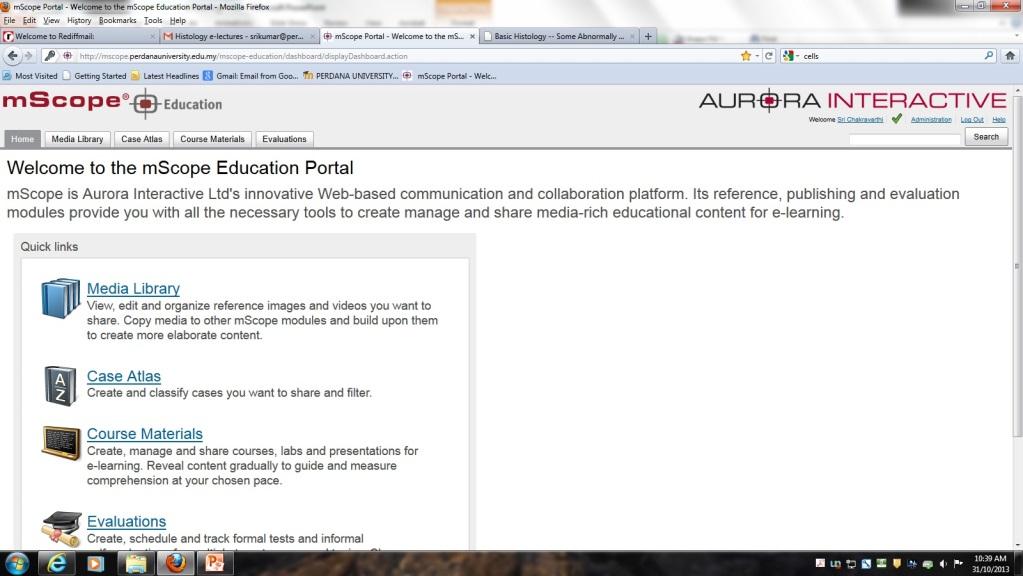
Task: Open the History menu
Action: tap(79, 21)
